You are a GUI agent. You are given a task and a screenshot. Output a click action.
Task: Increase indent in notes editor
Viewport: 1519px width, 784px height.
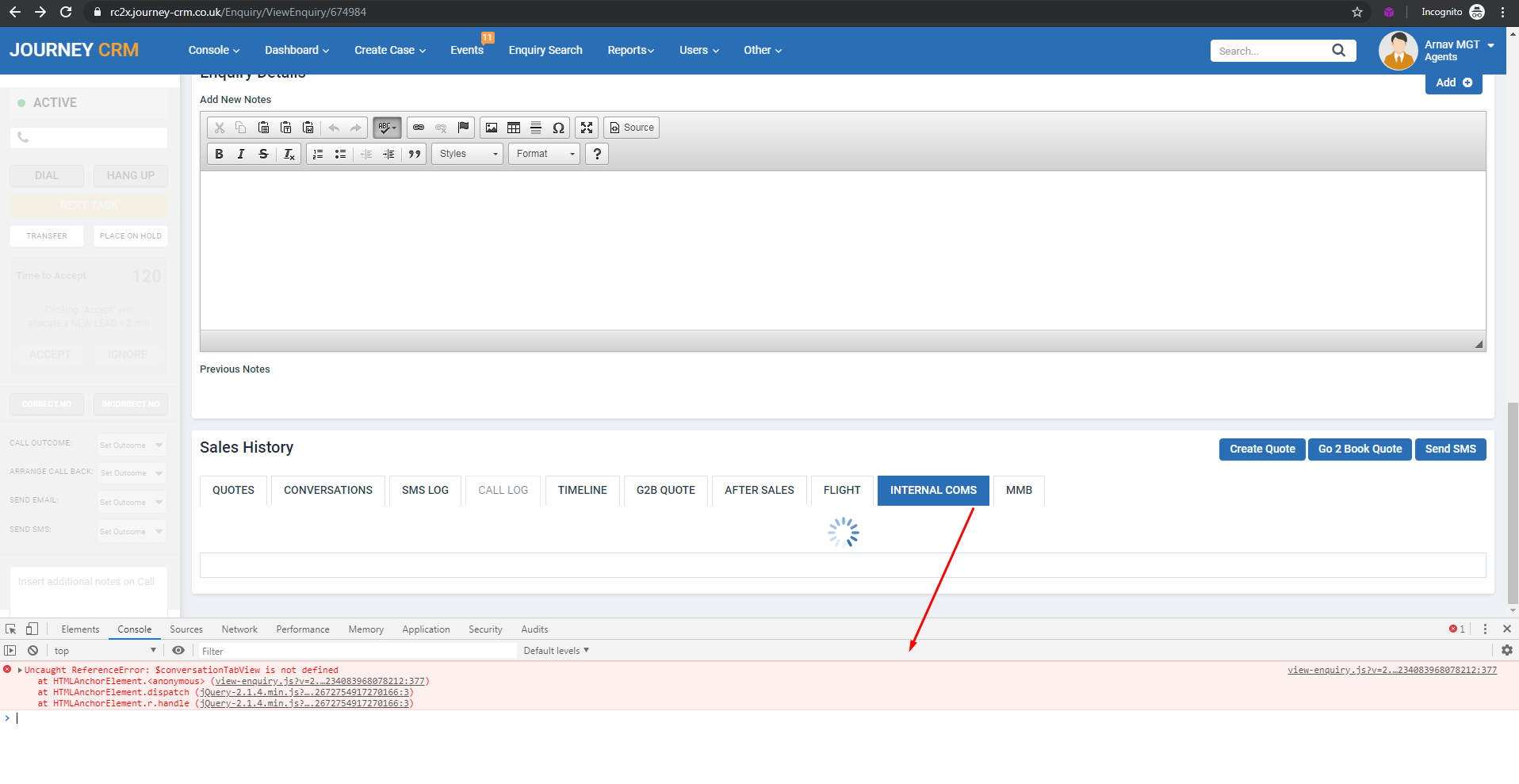coord(388,154)
